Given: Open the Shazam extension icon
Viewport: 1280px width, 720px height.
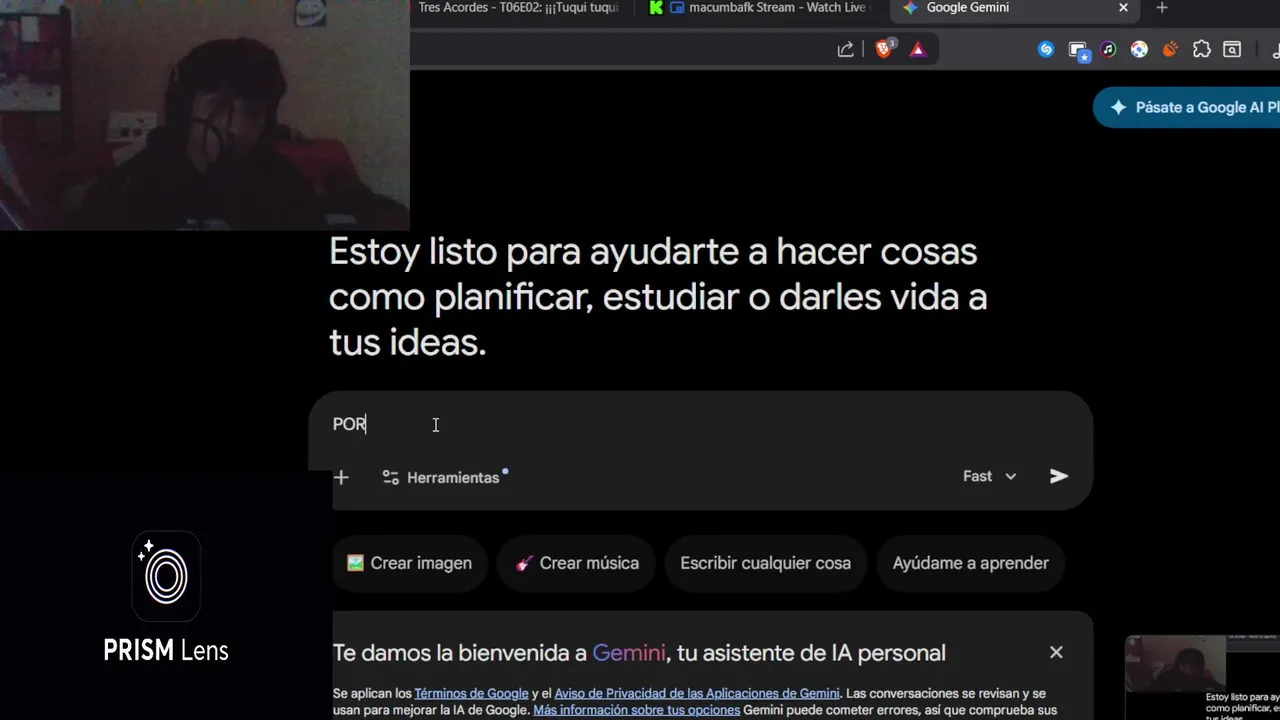Looking at the screenshot, I should (x=1046, y=49).
